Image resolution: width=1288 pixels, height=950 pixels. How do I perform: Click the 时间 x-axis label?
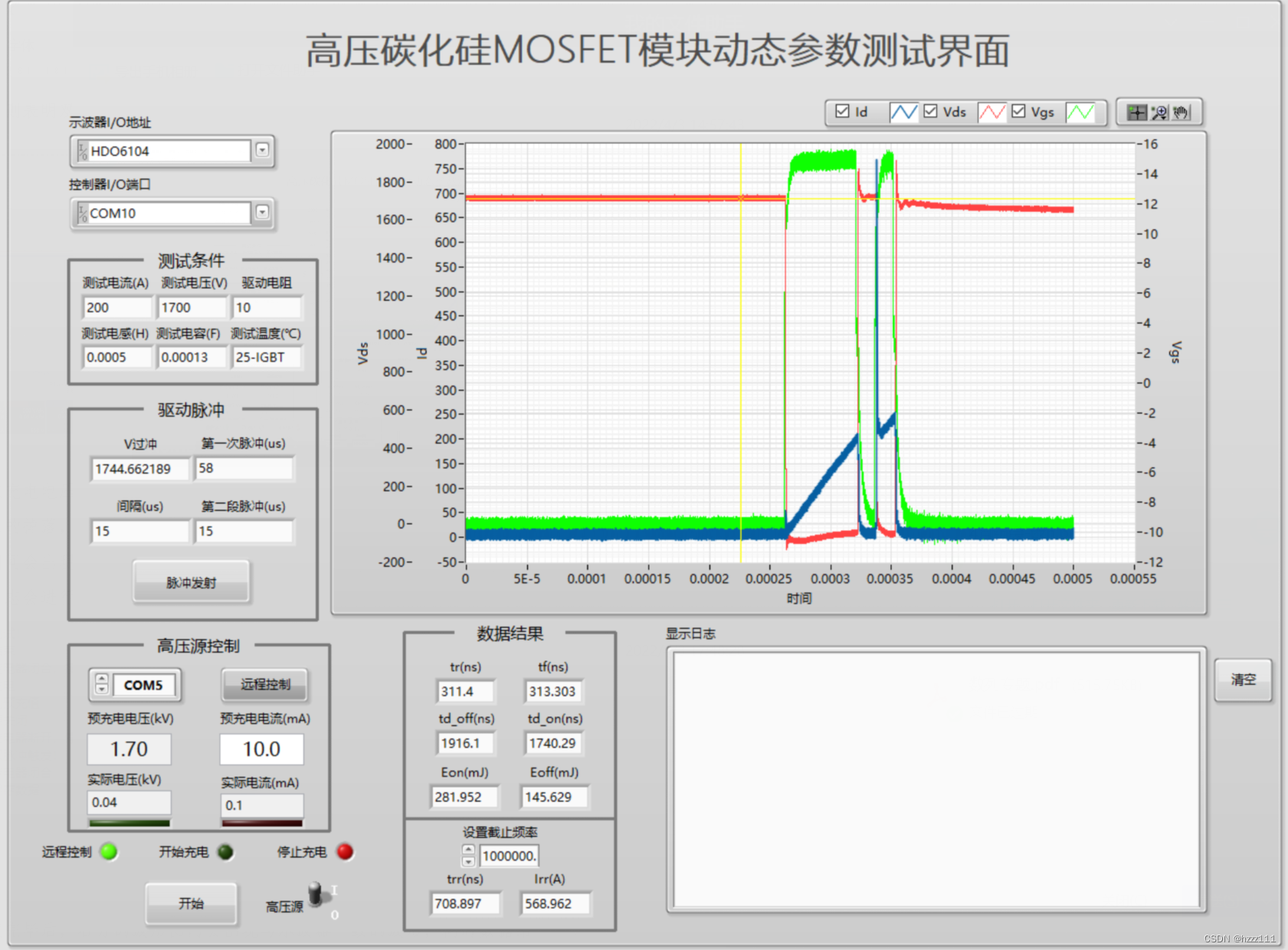[798, 598]
